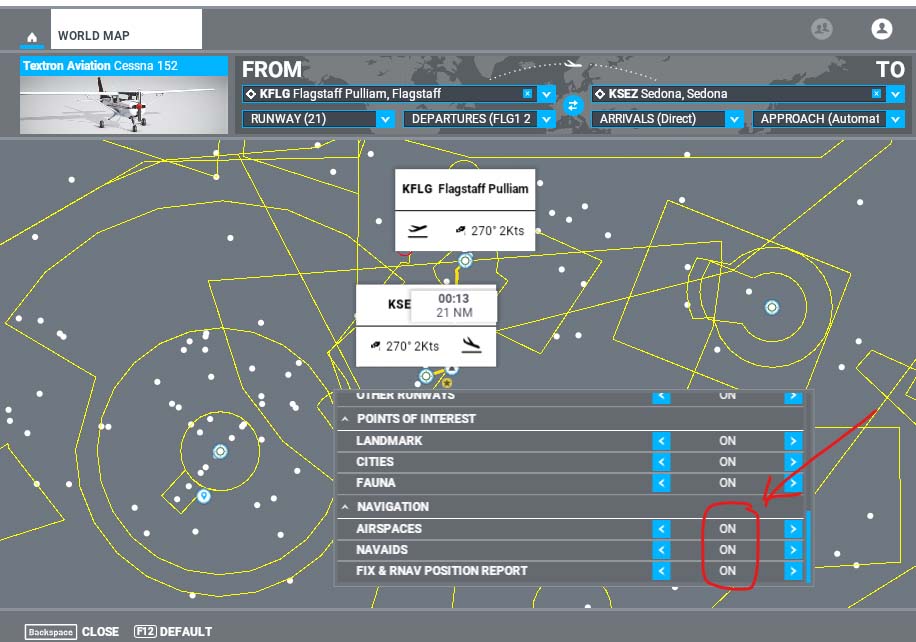Image resolution: width=916 pixels, height=642 pixels.
Task: Open the ARRIVALS (Direct) dropdown
Action: tap(667, 119)
